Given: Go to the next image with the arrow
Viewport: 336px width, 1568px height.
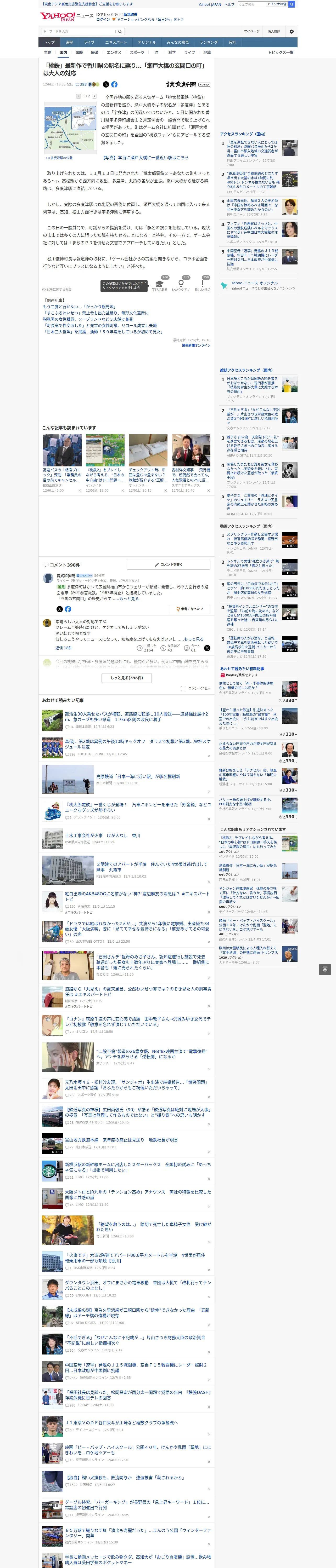Looking at the screenshot, I should pos(94,96).
